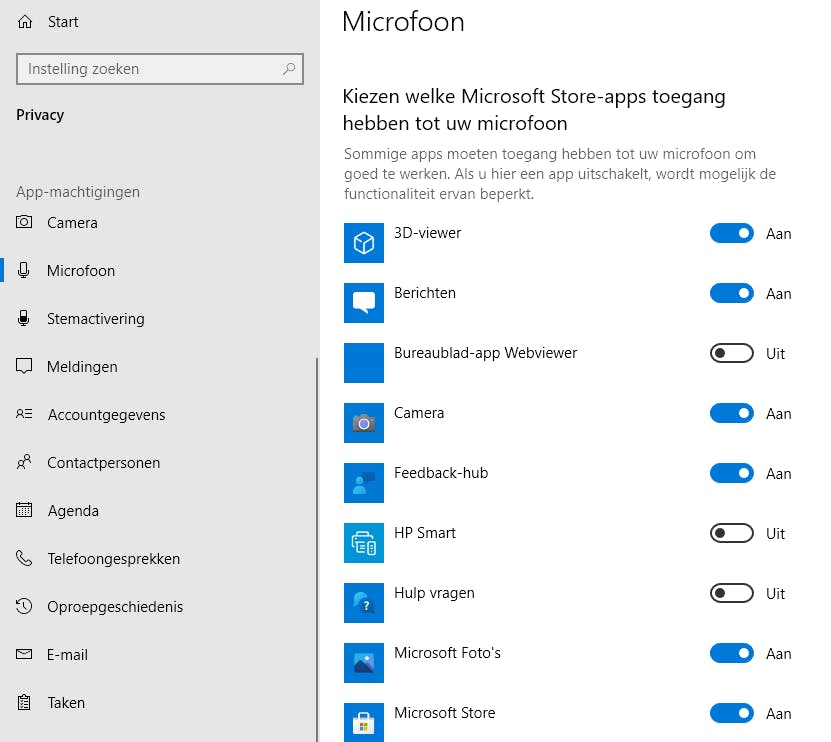
Task: Go to Oproepgeschiedenis page
Action: click(x=158, y=606)
